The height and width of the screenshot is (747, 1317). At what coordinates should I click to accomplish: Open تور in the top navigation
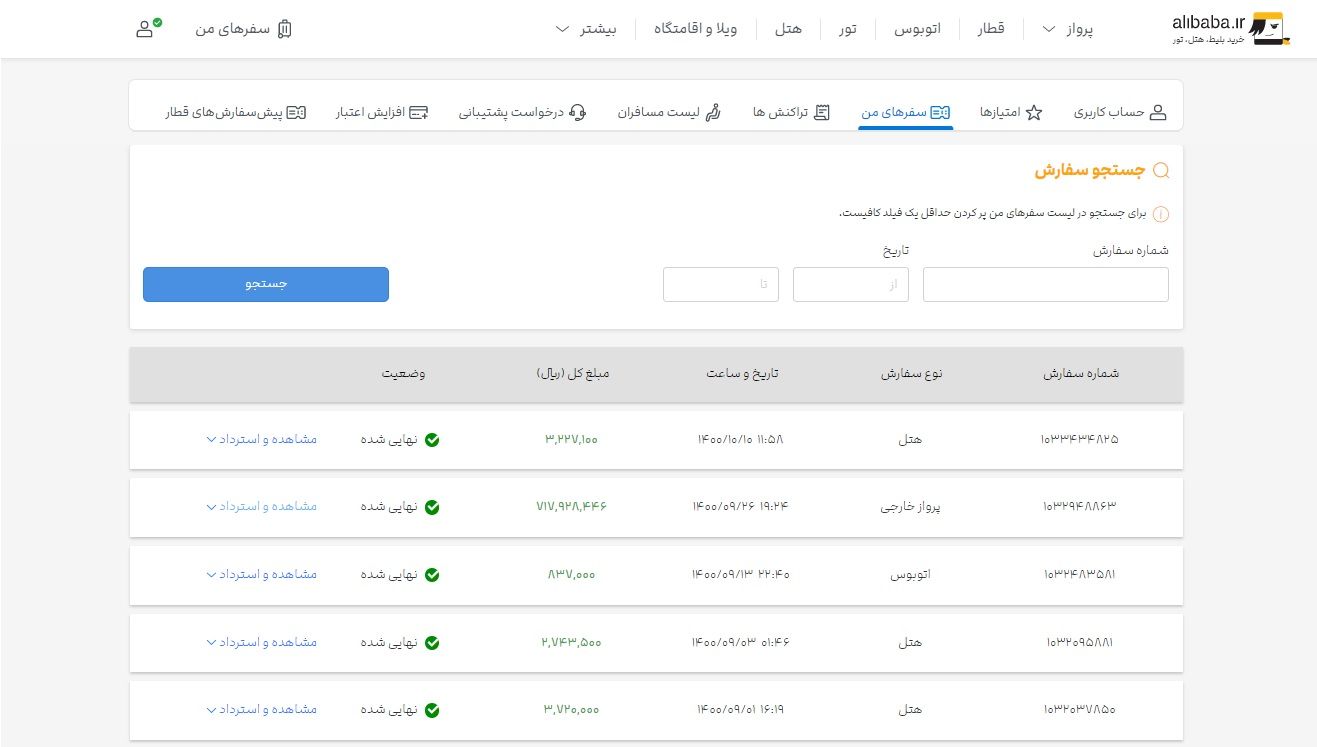click(x=847, y=29)
